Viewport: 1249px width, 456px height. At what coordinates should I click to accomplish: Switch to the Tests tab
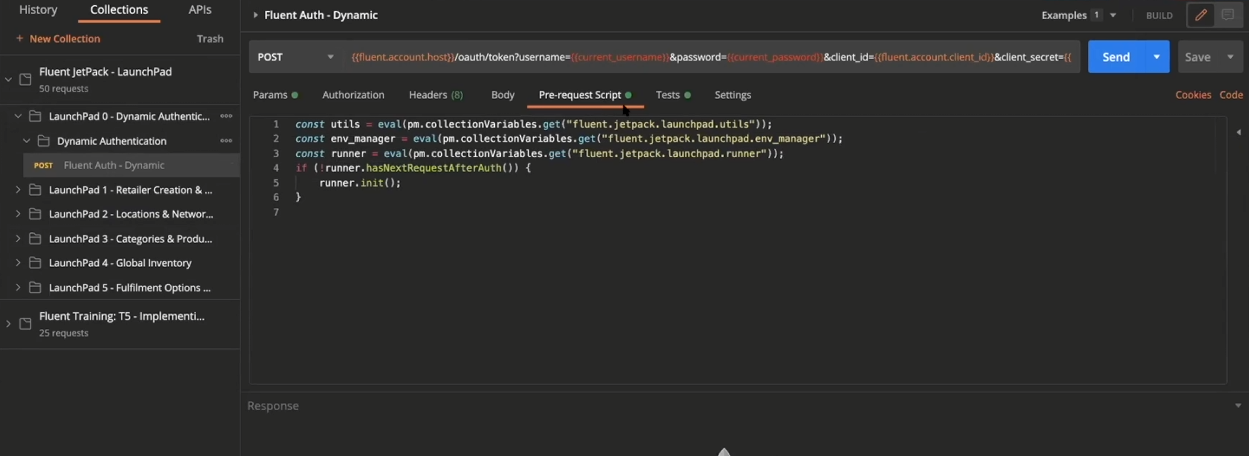click(667, 95)
